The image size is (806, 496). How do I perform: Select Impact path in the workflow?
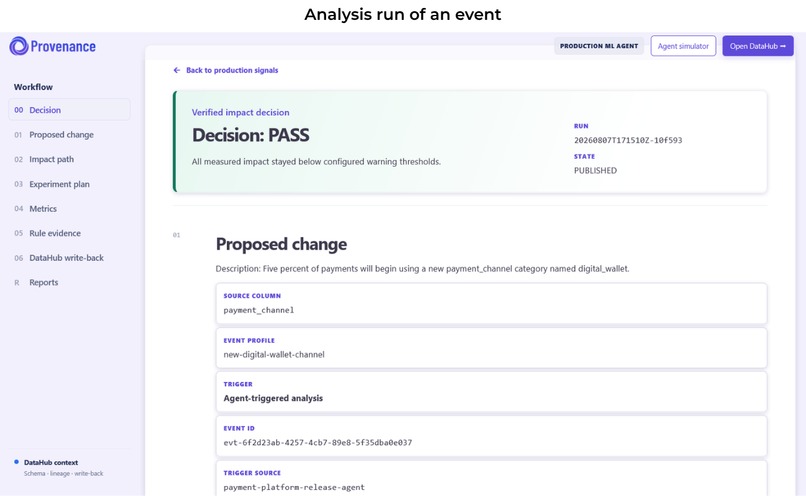51,159
